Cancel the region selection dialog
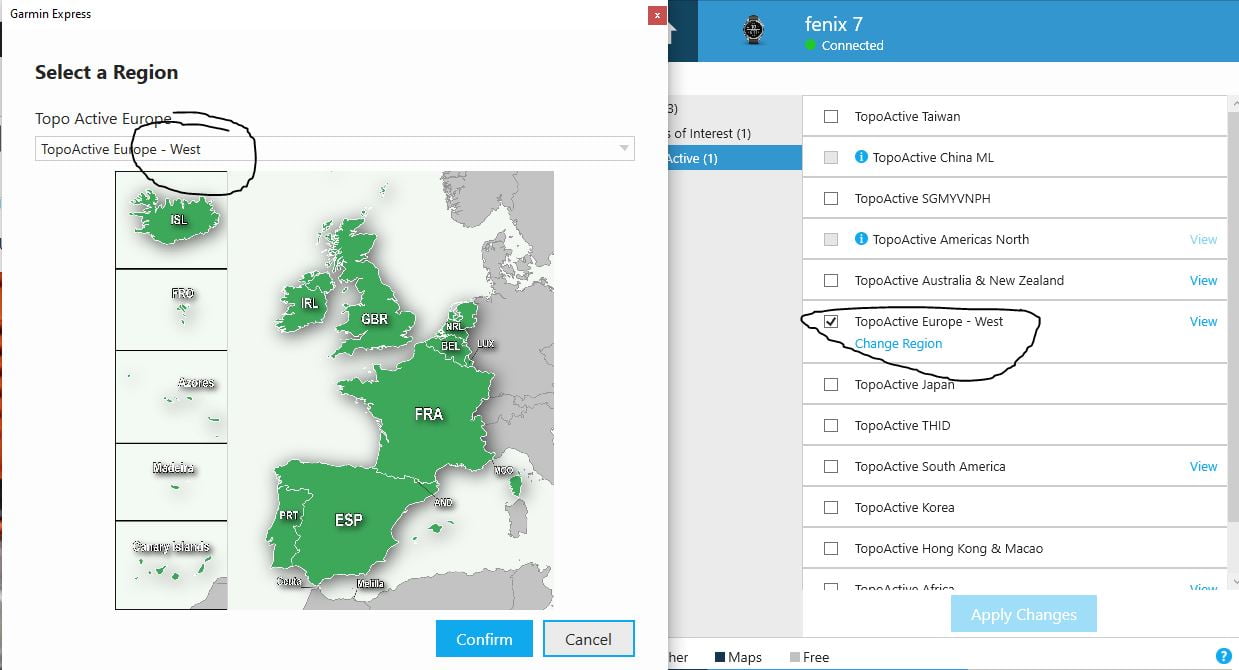The width and height of the screenshot is (1239, 670). [588, 639]
